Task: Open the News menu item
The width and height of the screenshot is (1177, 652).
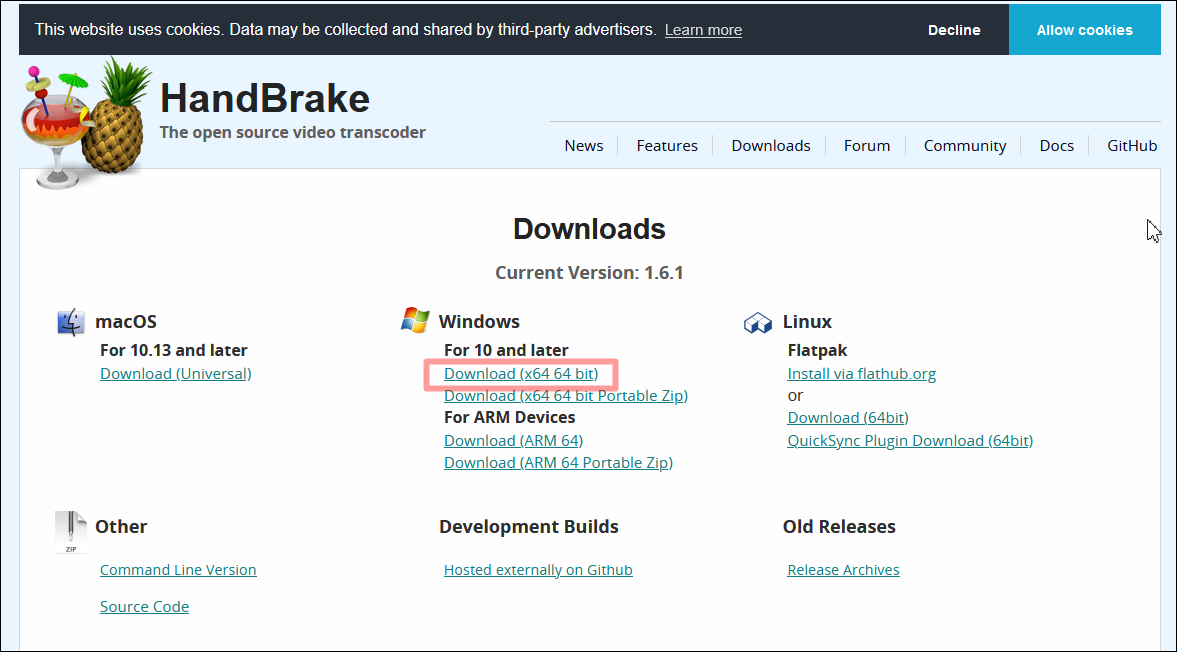Action: [583, 146]
